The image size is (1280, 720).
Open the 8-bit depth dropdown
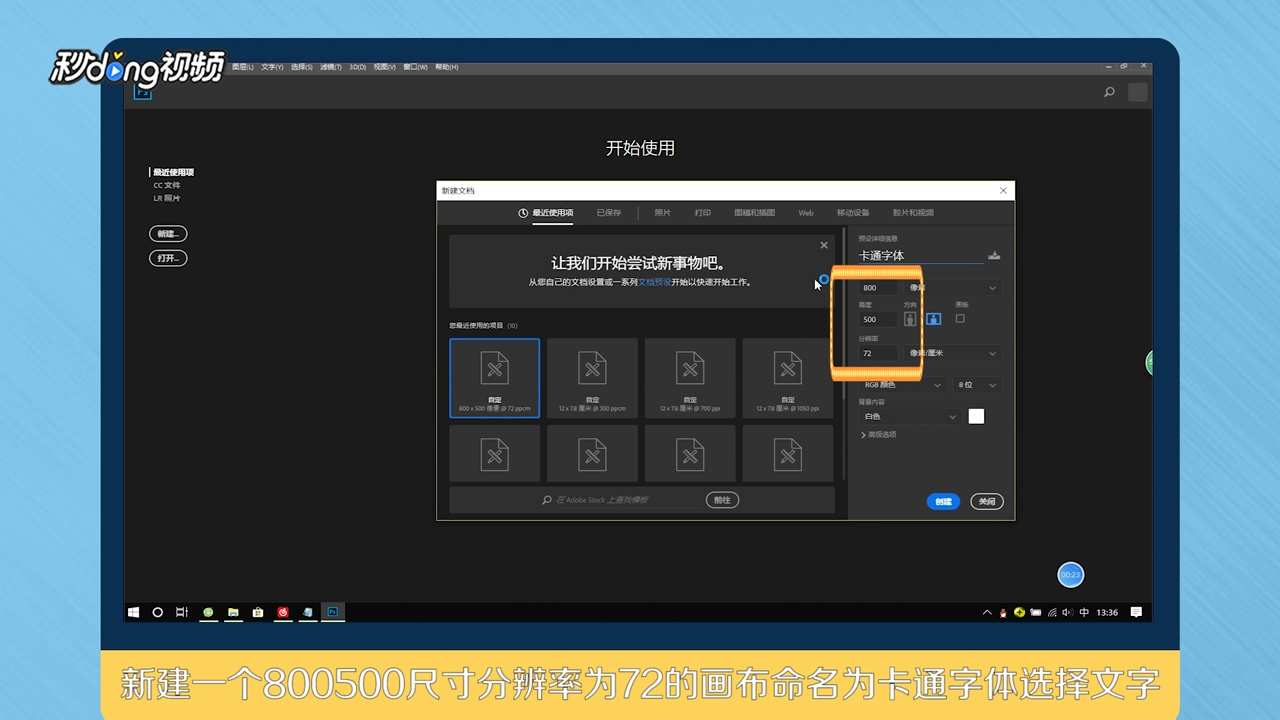tap(976, 385)
